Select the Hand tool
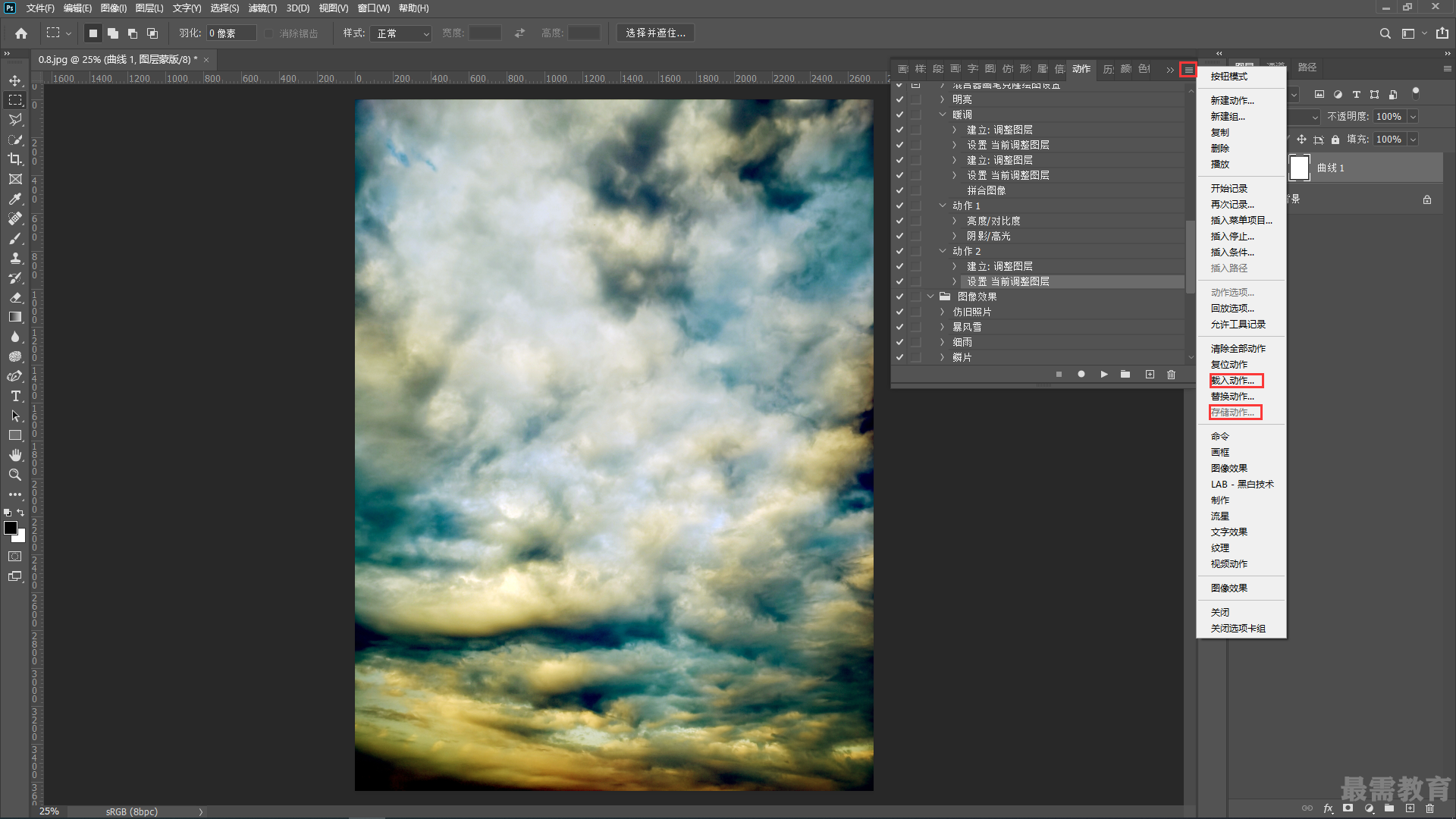This screenshot has height=819, width=1456. click(x=15, y=455)
